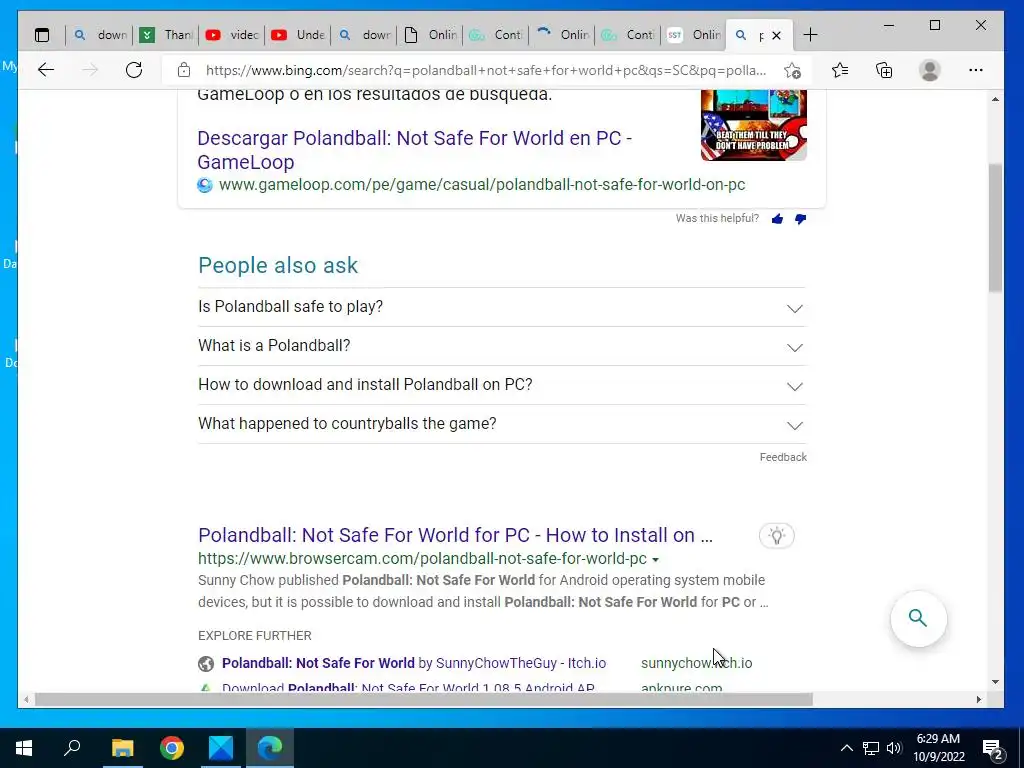
Task: Open network status tray icon
Action: click(x=871, y=748)
